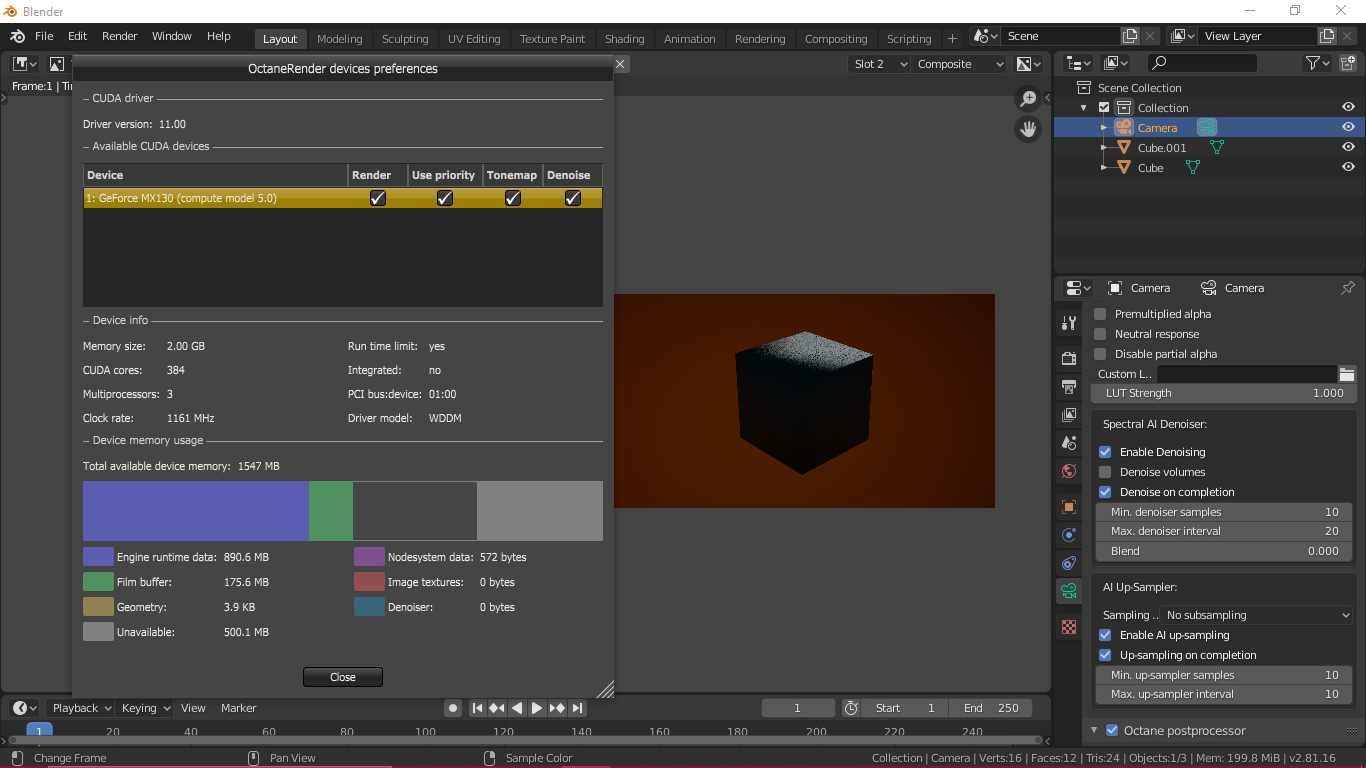1366x768 pixels.
Task: Switch to the Modeling workspace tab
Action: [x=340, y=39]
